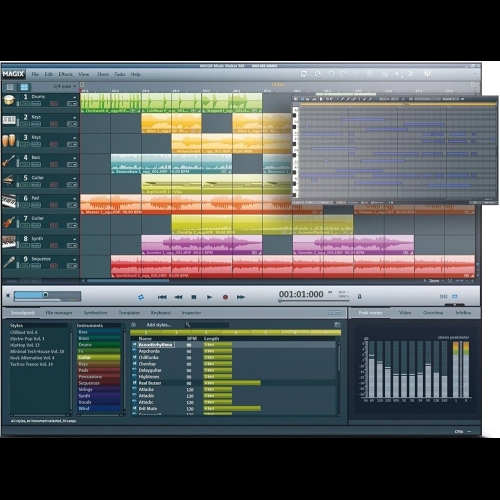Image resolution: width=500 pixels, height=500 pixels.
Task: Click the speaker icon left of the volume slider
Action: (x=8, y=296)
